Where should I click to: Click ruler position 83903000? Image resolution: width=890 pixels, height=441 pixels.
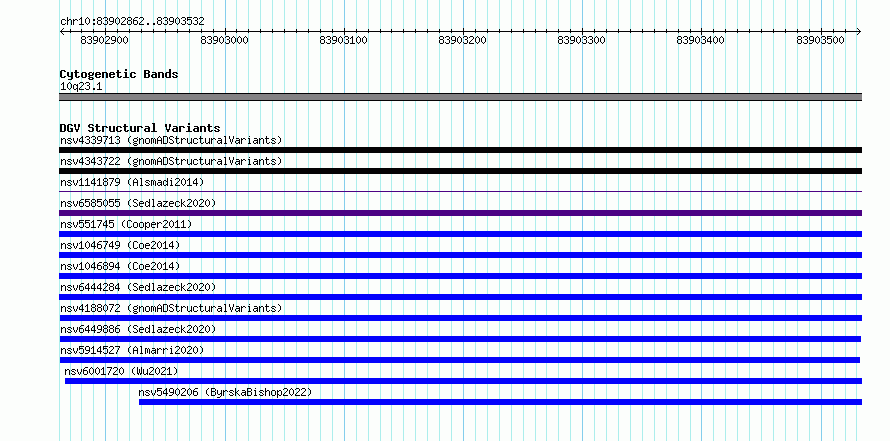[x=224, y=40]
